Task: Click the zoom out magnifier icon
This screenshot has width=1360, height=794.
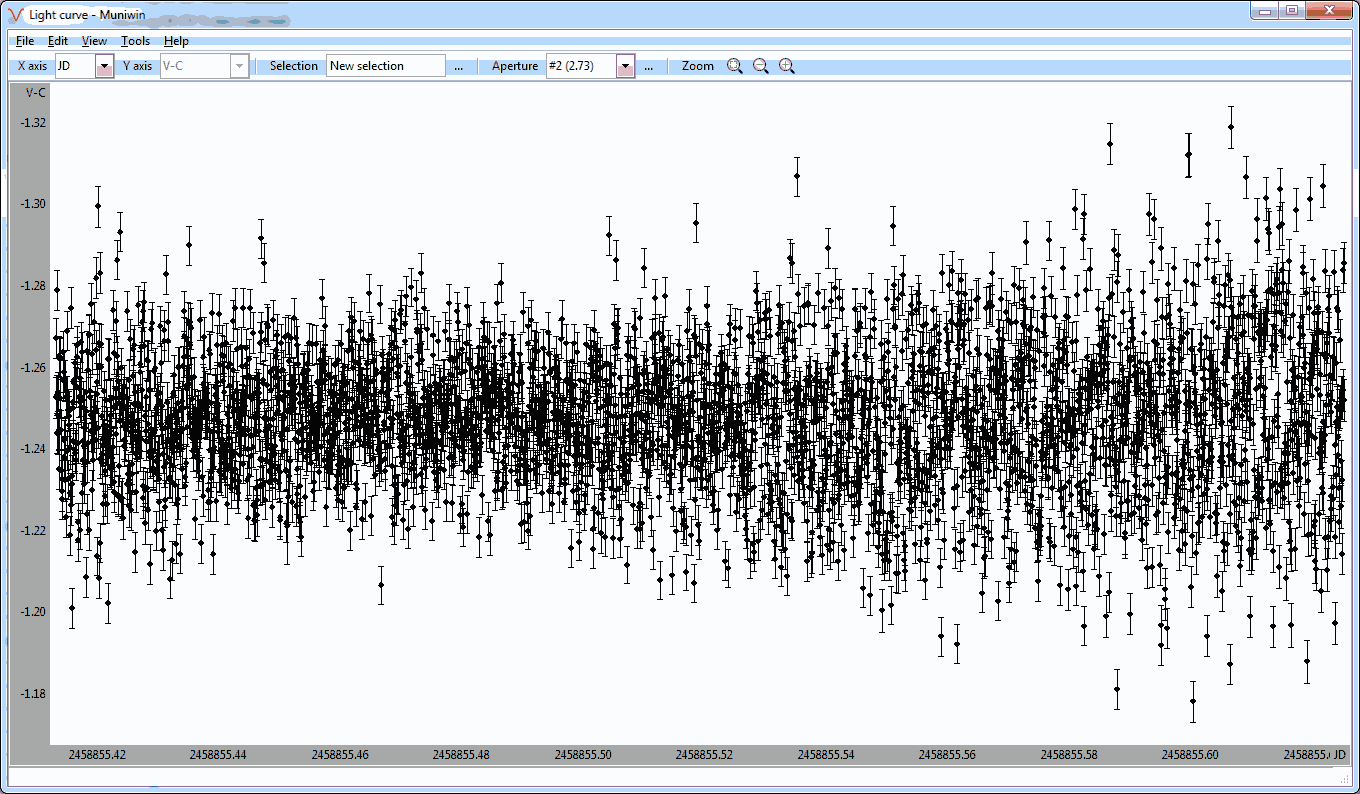Action: (x=761, y=66)
